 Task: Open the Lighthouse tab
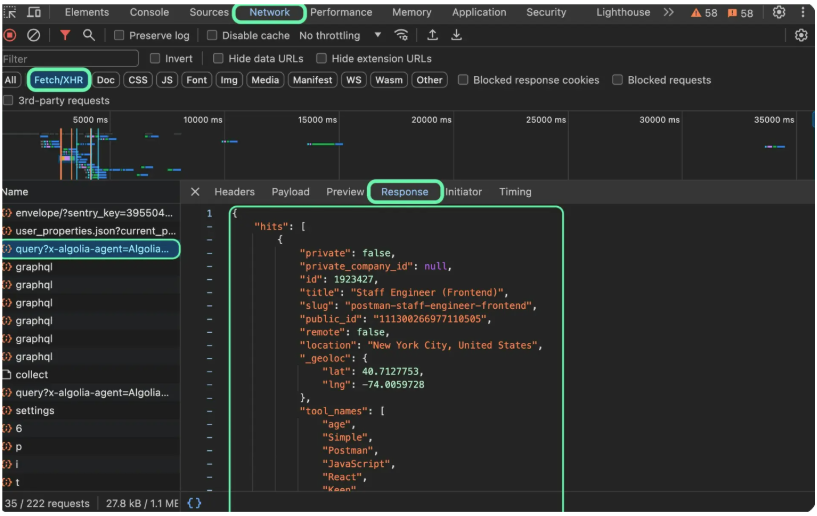tap(623, 12)
